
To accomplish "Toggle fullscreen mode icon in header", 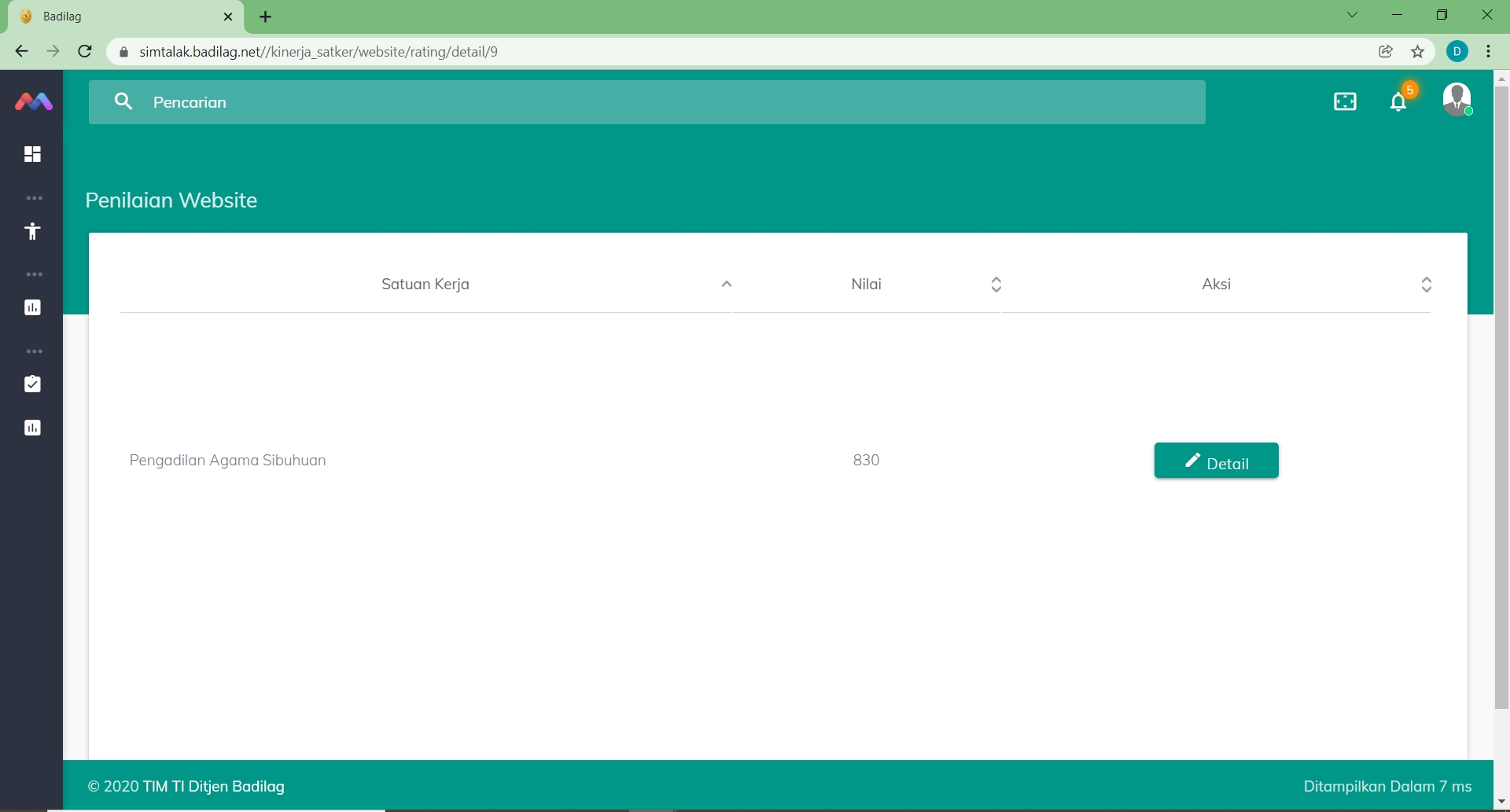I will (1345, 101).
